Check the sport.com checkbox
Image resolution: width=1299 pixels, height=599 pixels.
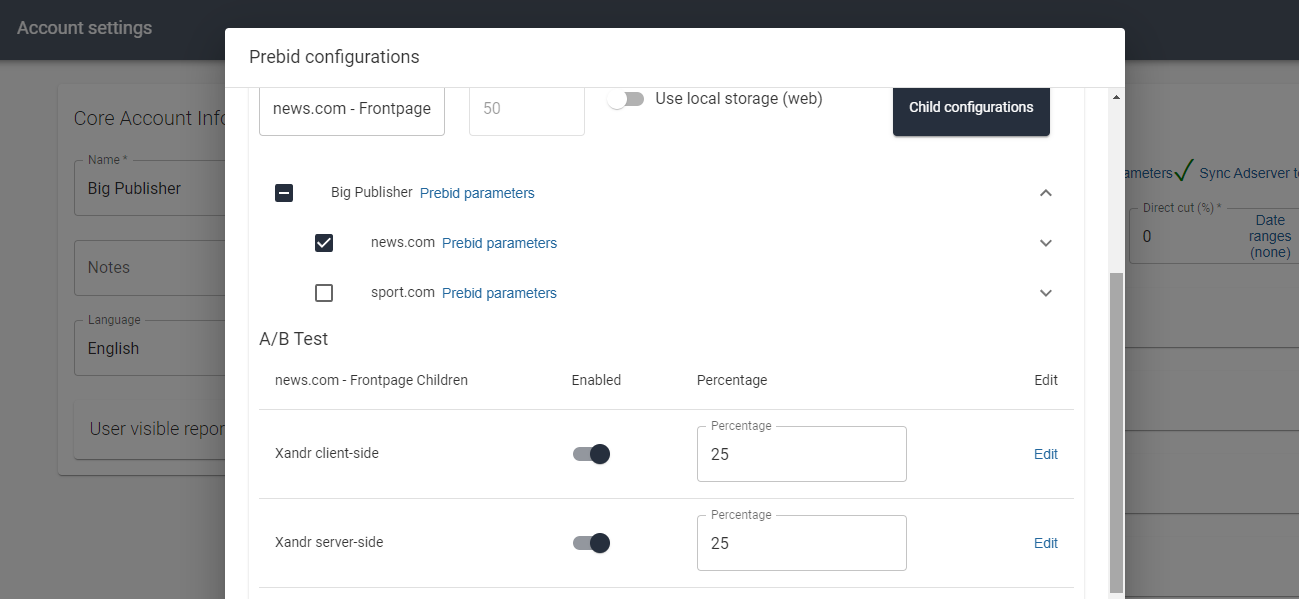324,293
